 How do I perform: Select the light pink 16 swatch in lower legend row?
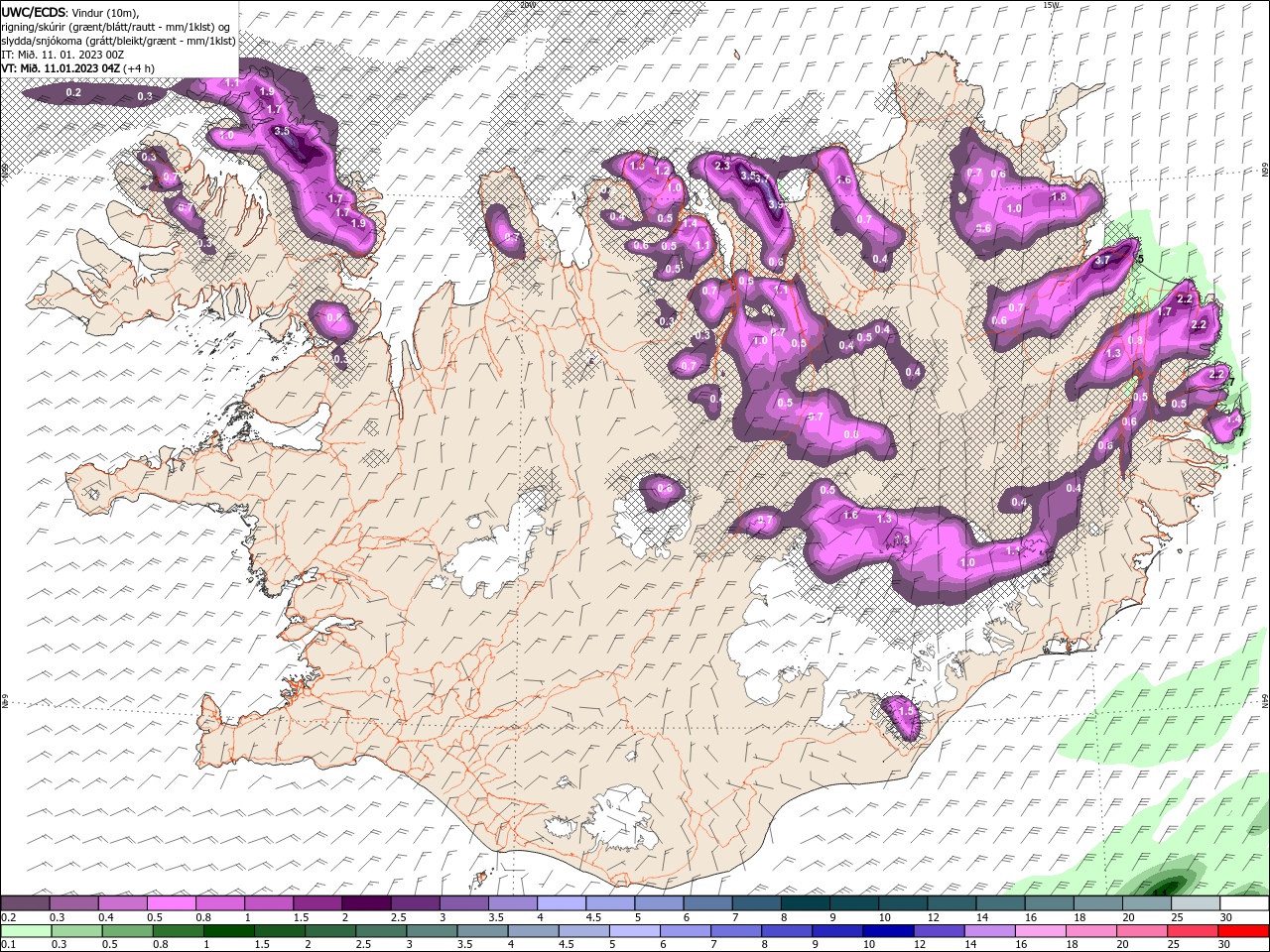point(1041,931)
